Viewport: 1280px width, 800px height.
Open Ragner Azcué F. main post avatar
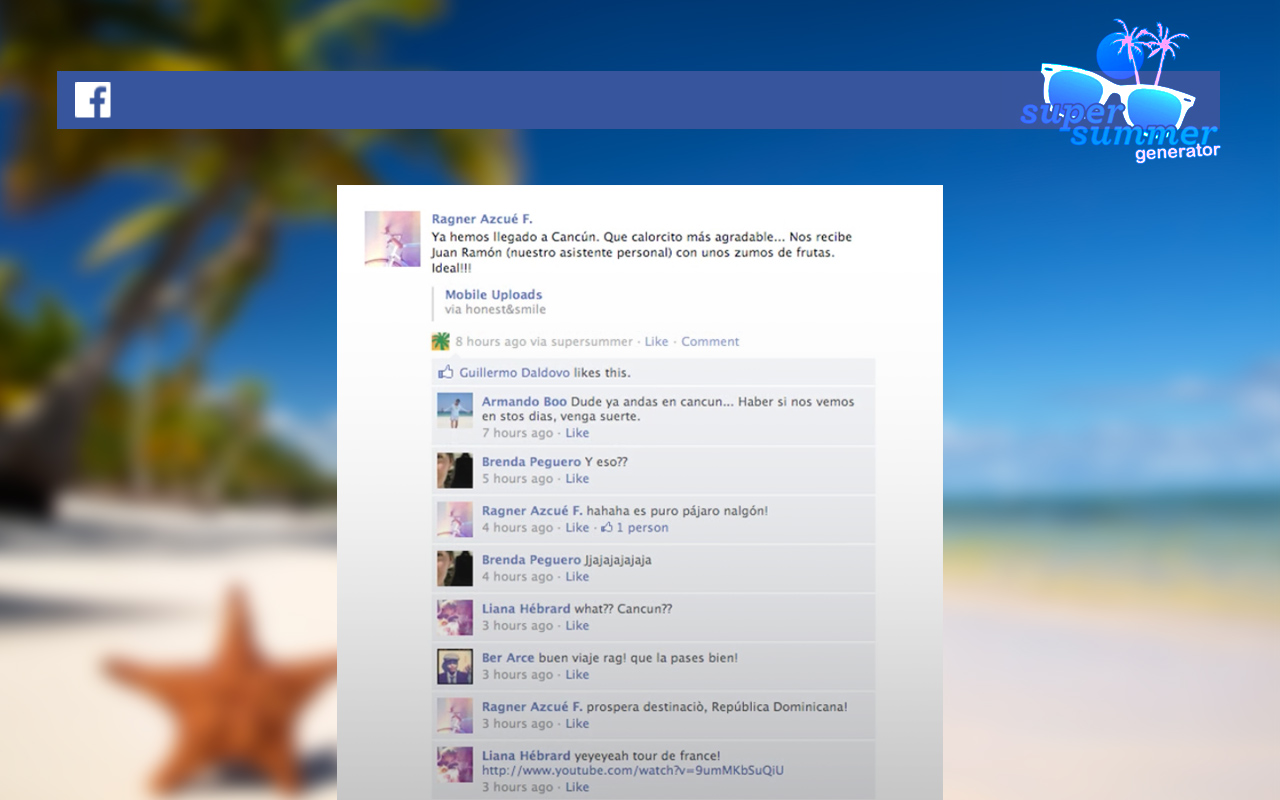tap(392, 238)
